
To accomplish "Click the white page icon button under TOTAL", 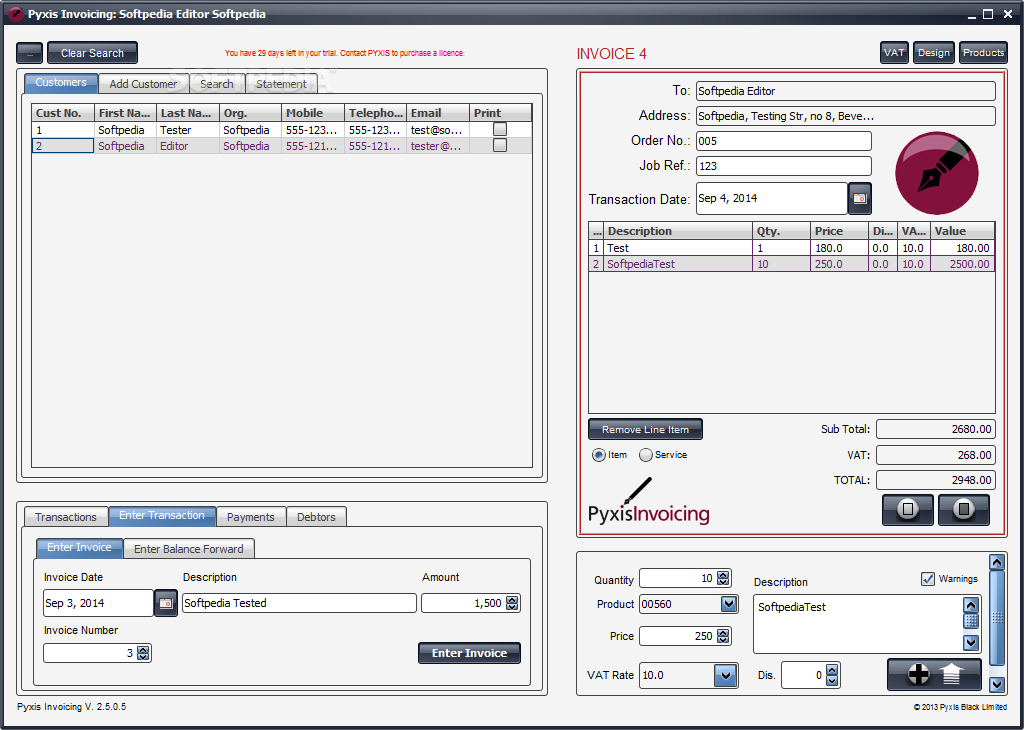I will tap(907, 509).
